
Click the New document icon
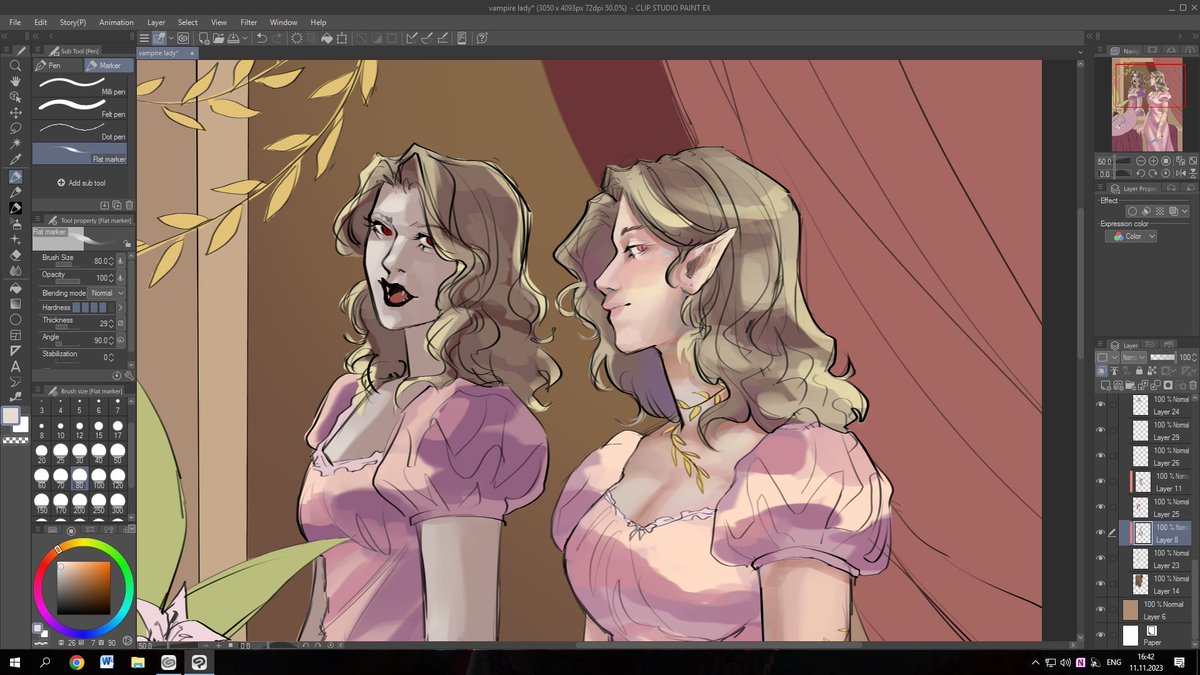click(x=204, y=39)
